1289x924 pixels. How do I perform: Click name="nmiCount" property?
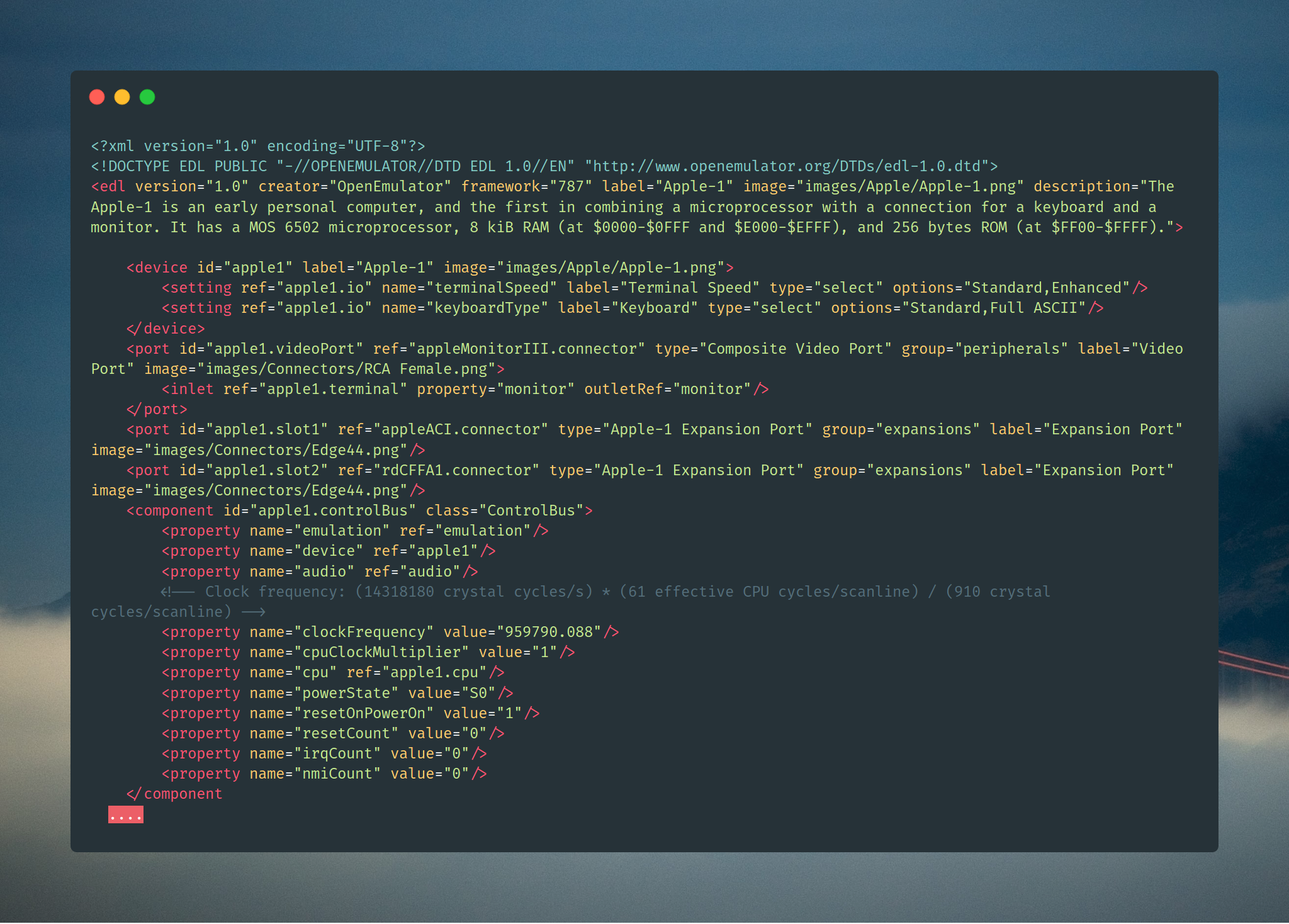point(315,774)
